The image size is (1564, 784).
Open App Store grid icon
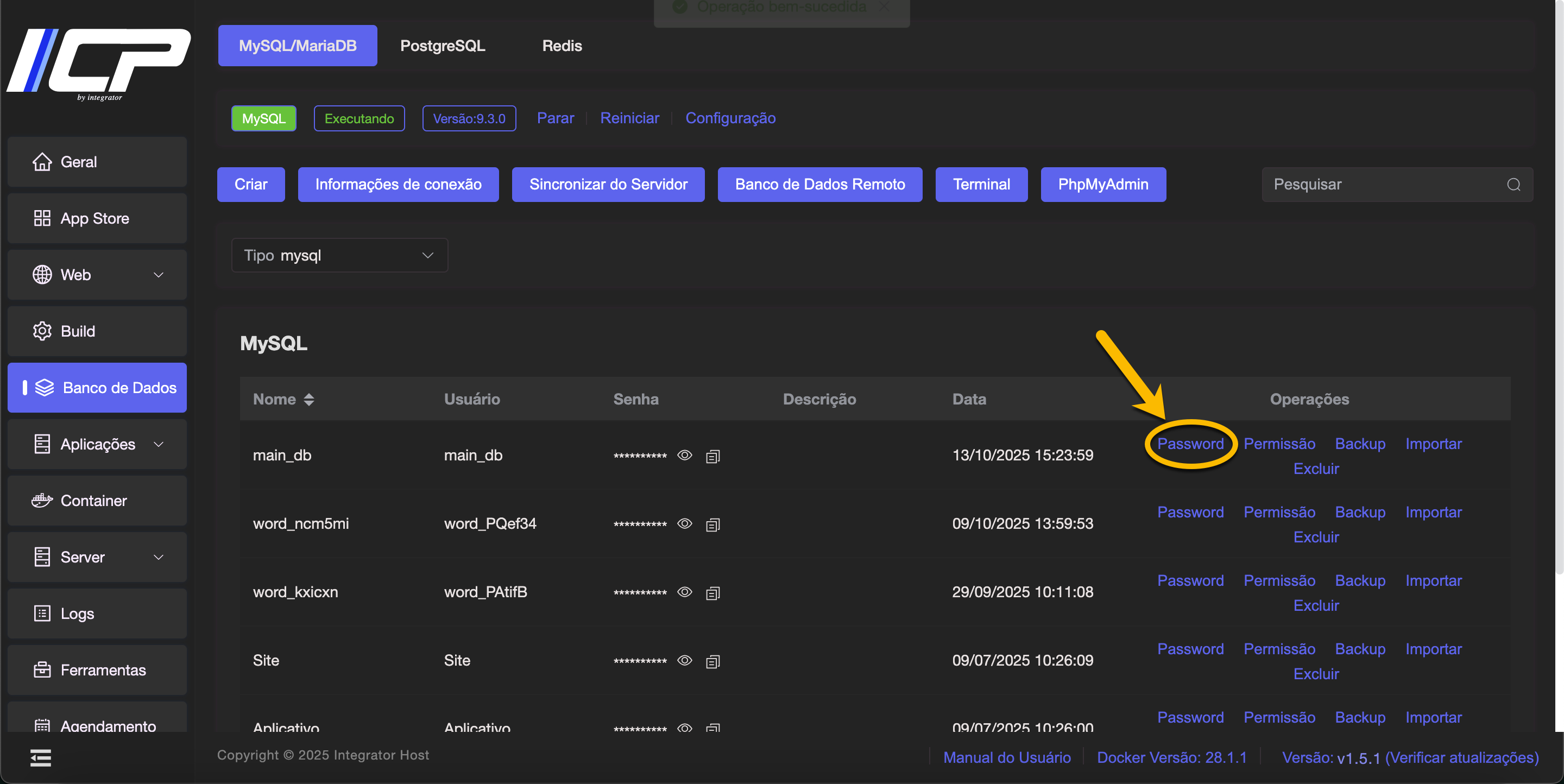click(42, 218)
